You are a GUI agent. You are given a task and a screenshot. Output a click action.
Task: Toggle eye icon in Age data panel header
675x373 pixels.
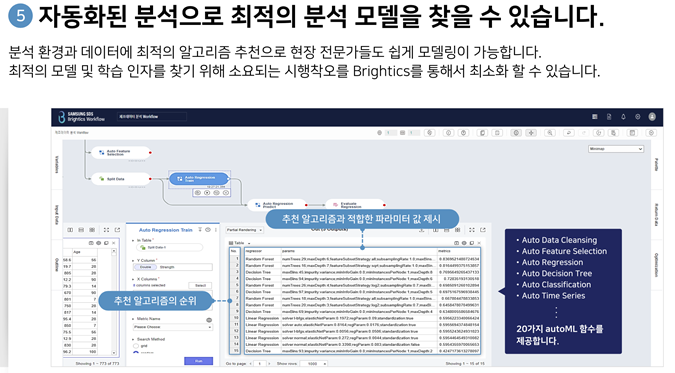(x=99, y=243)
